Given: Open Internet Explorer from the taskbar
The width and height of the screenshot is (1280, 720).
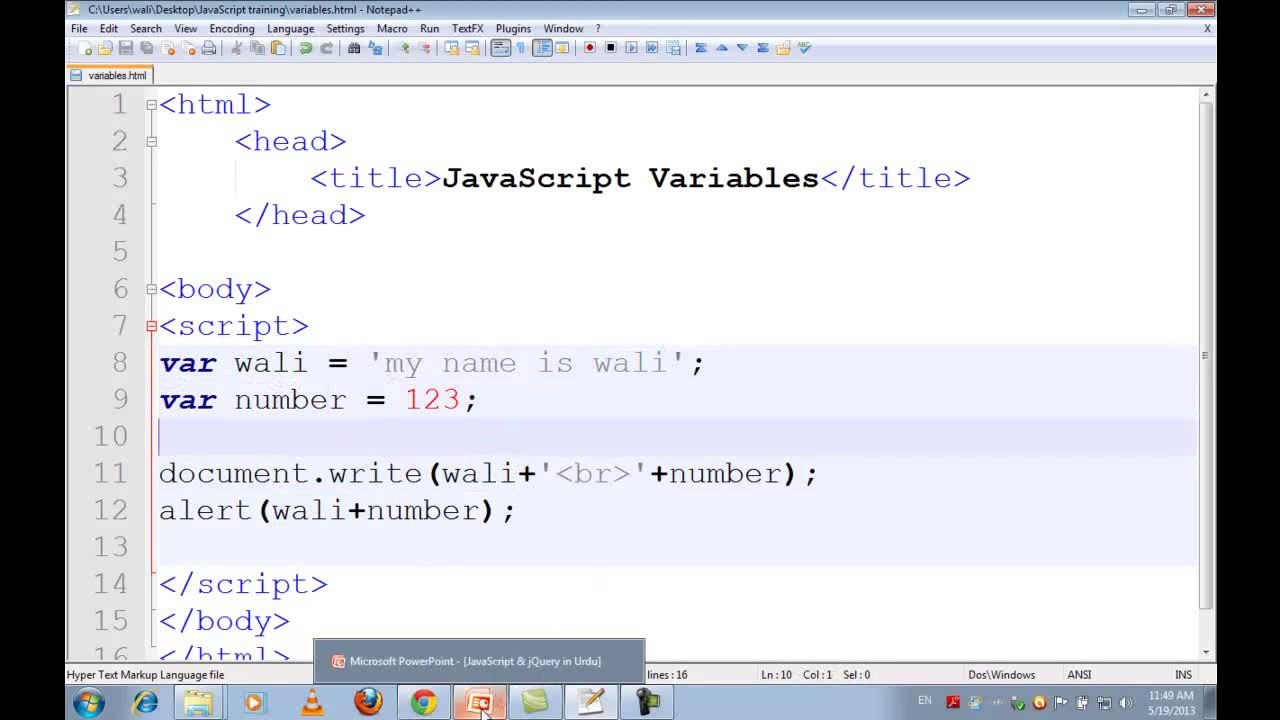Looking at the screenshot, I should (146, 703).
